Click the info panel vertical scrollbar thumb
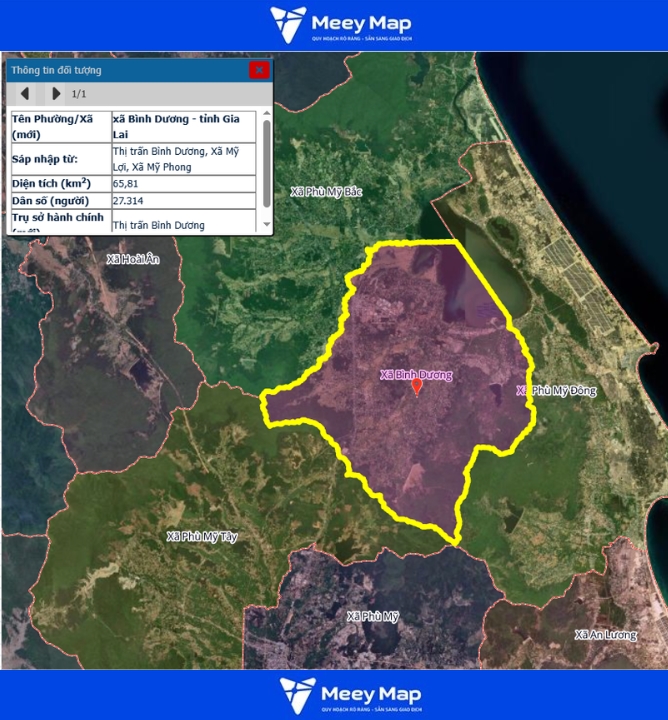 point(266,160)
